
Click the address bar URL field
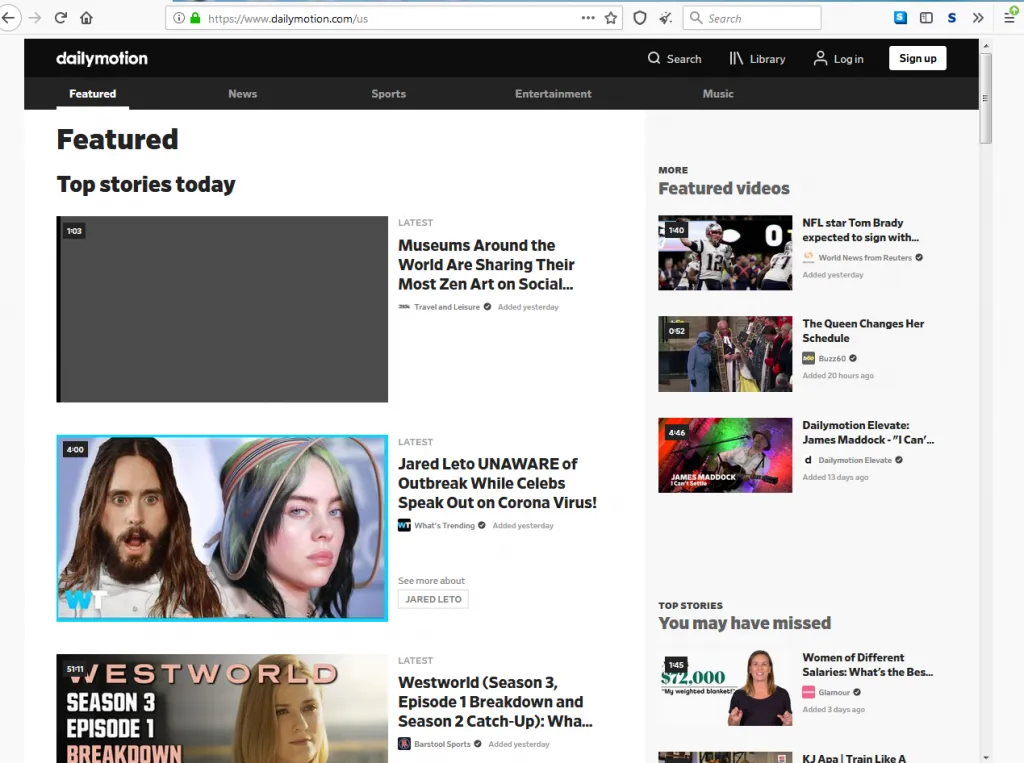tap(392, 18)
